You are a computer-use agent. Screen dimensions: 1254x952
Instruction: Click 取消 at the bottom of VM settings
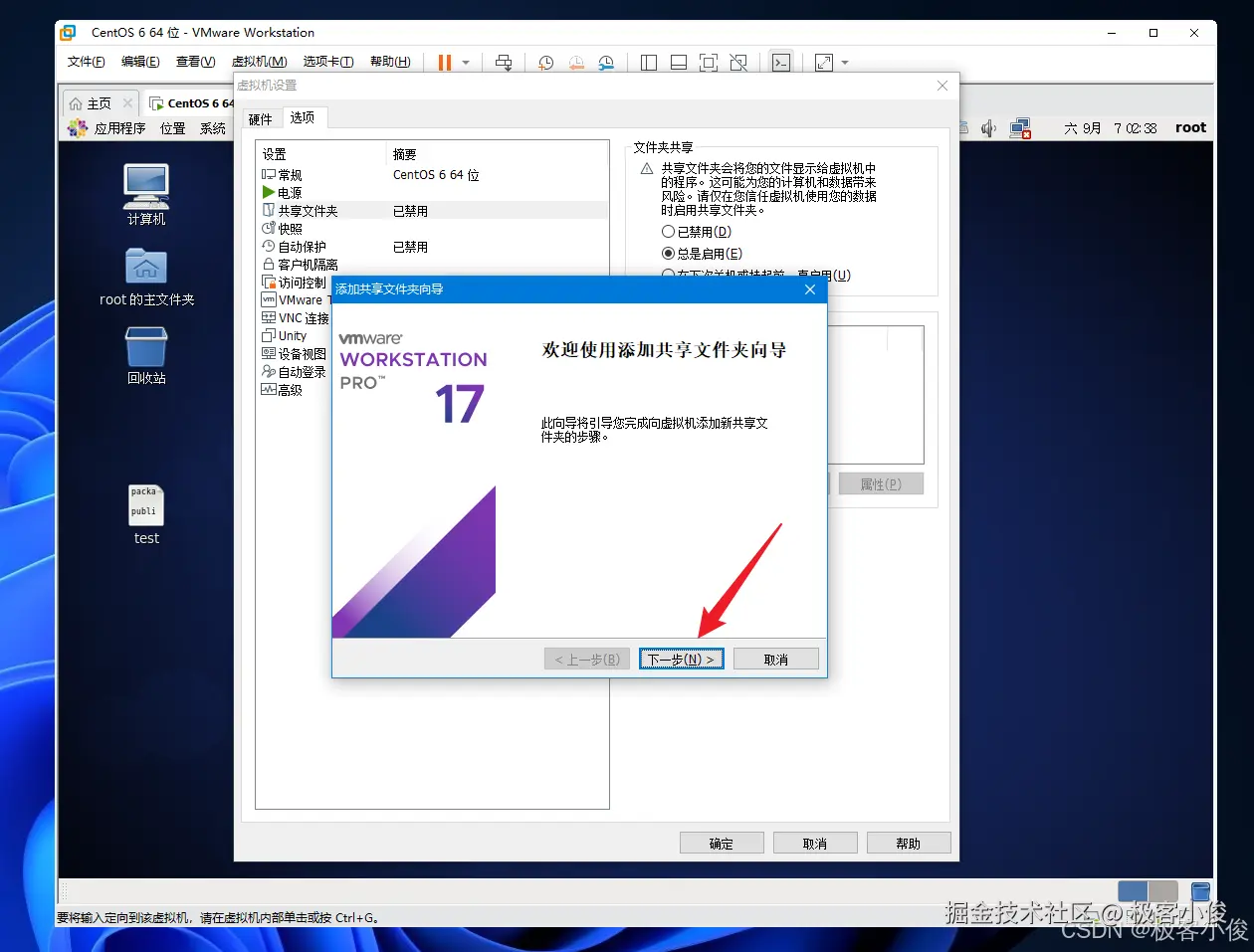[815, 844]
